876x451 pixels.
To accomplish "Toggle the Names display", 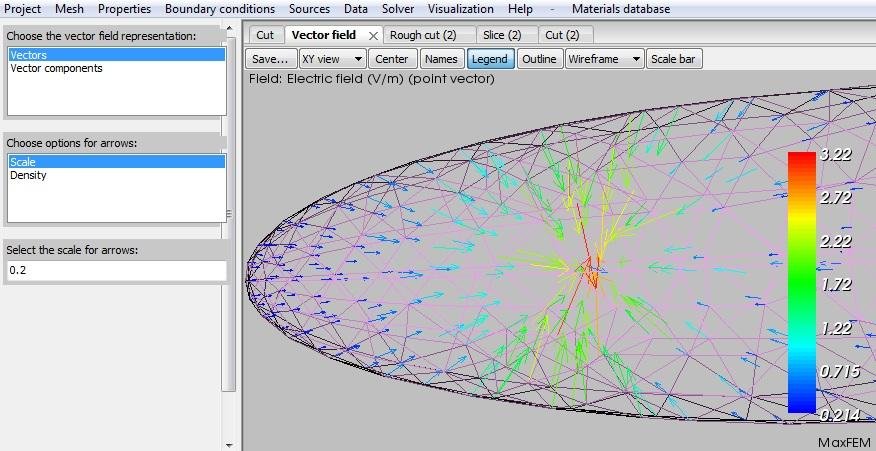I will (441, 59).
